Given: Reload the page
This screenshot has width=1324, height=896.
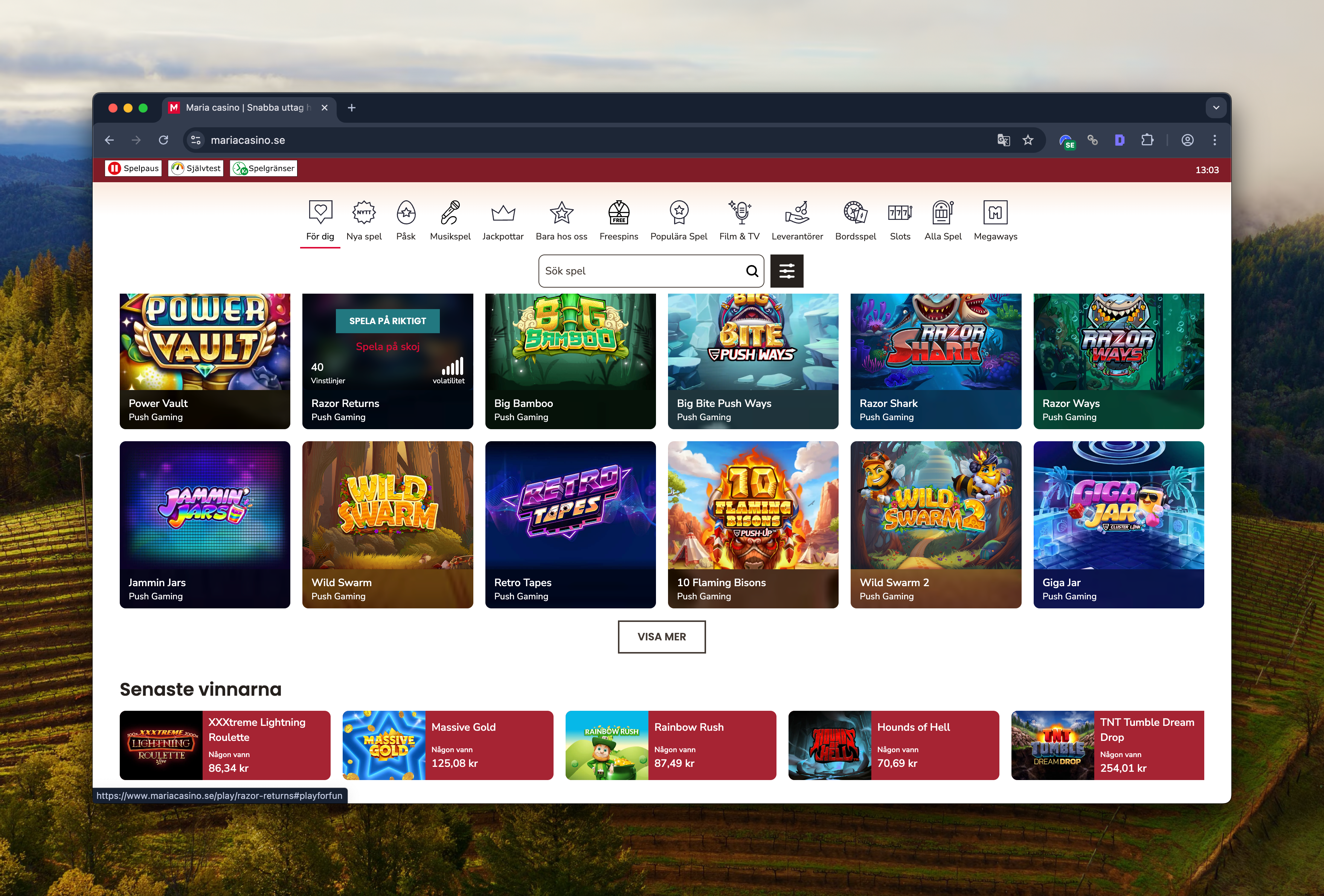Looking at the screenshot, I should (163, 140).
